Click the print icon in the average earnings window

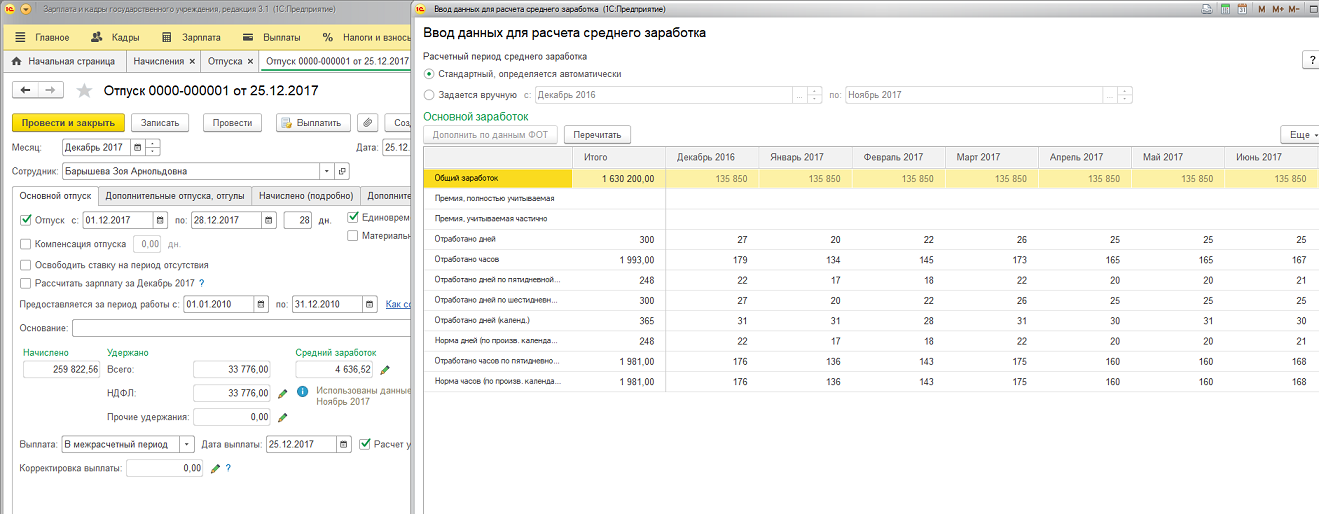1206,9
